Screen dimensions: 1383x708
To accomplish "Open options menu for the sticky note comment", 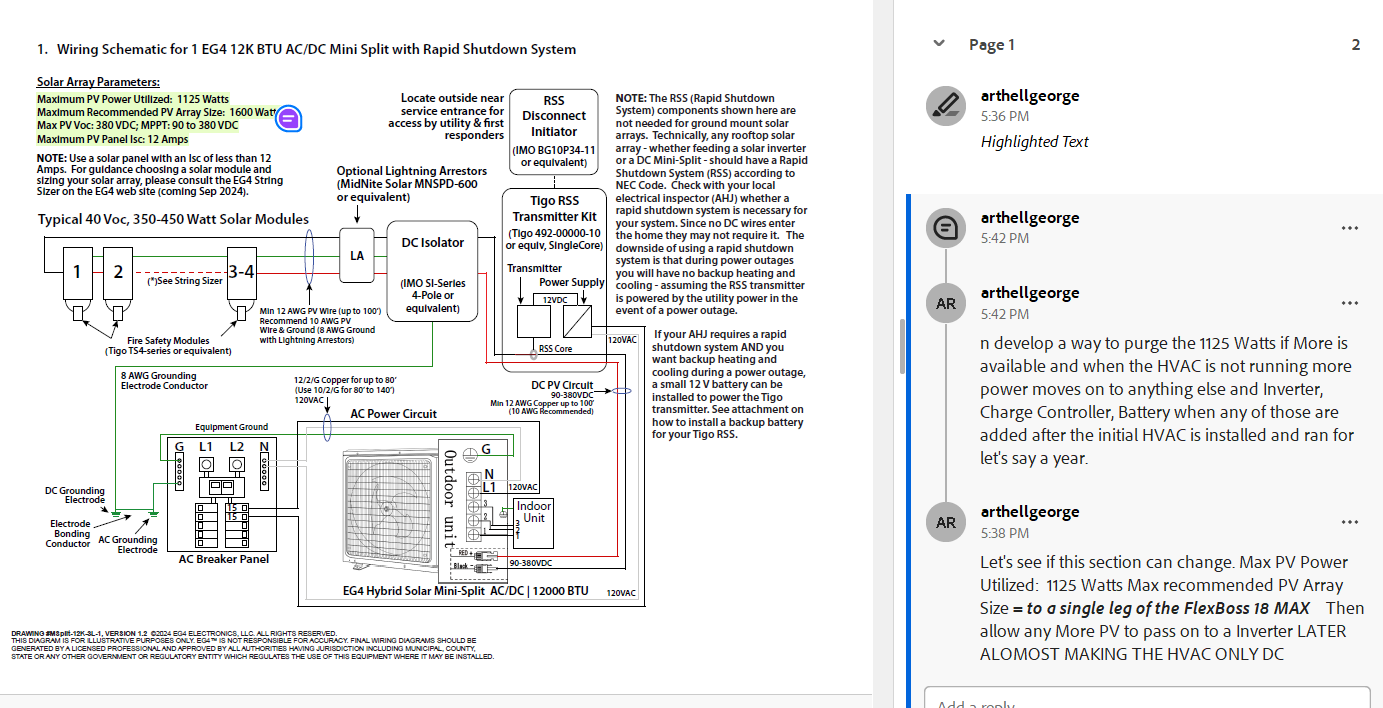I will (x=1350, y=228).
